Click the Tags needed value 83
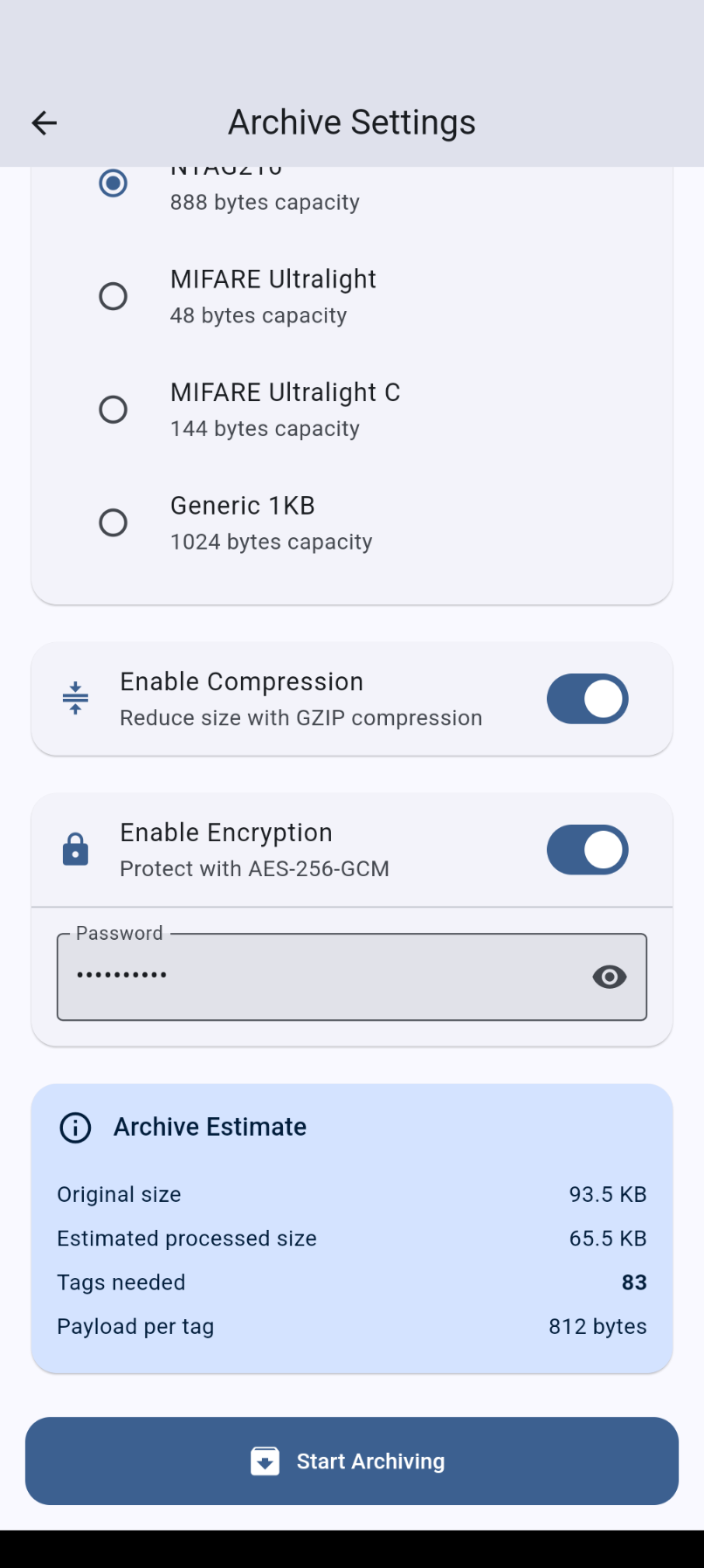 click(x=634, y=1282)
